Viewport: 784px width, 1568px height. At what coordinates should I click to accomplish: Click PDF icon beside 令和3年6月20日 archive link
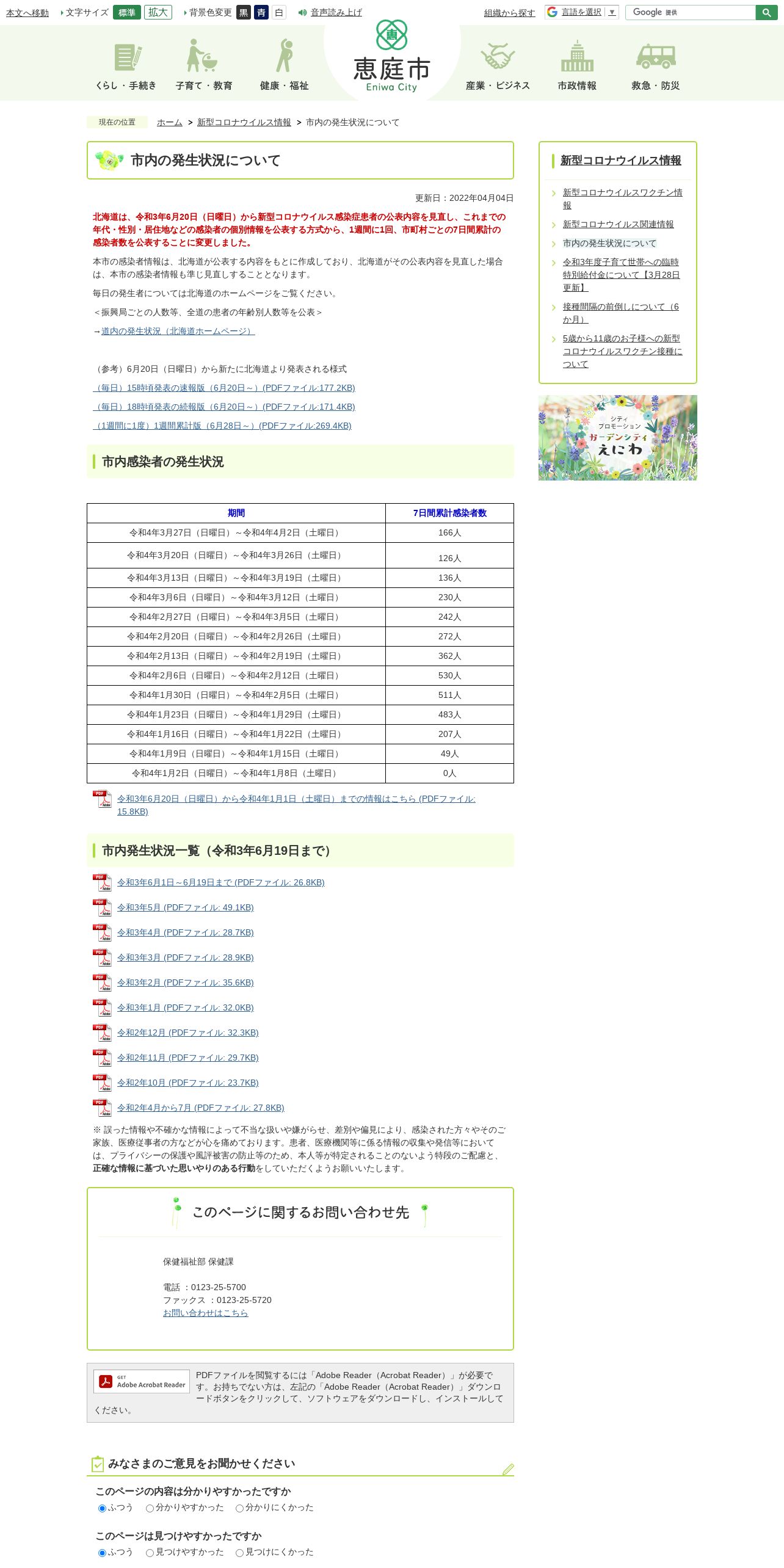click(x=102, y=799)
